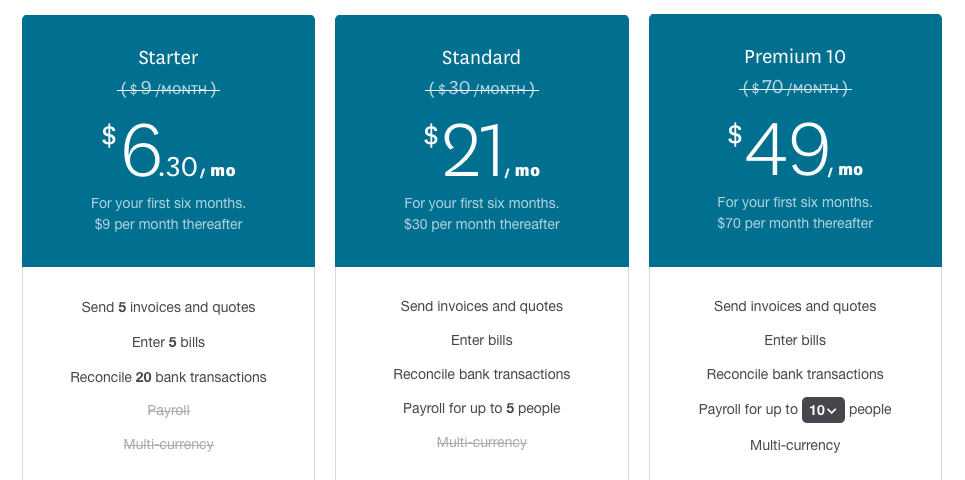Click crossed-out Multi-currency in Standard plan
This screenshot has width=965, height=480.
pos(482,442)
